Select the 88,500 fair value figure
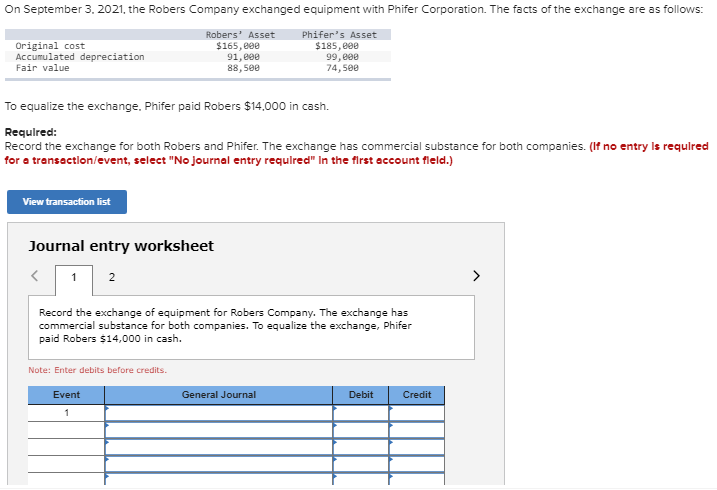 pos(243,68)
